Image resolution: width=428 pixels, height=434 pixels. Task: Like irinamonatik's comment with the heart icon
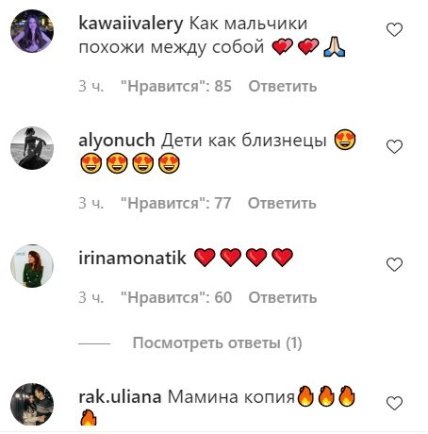395,264
